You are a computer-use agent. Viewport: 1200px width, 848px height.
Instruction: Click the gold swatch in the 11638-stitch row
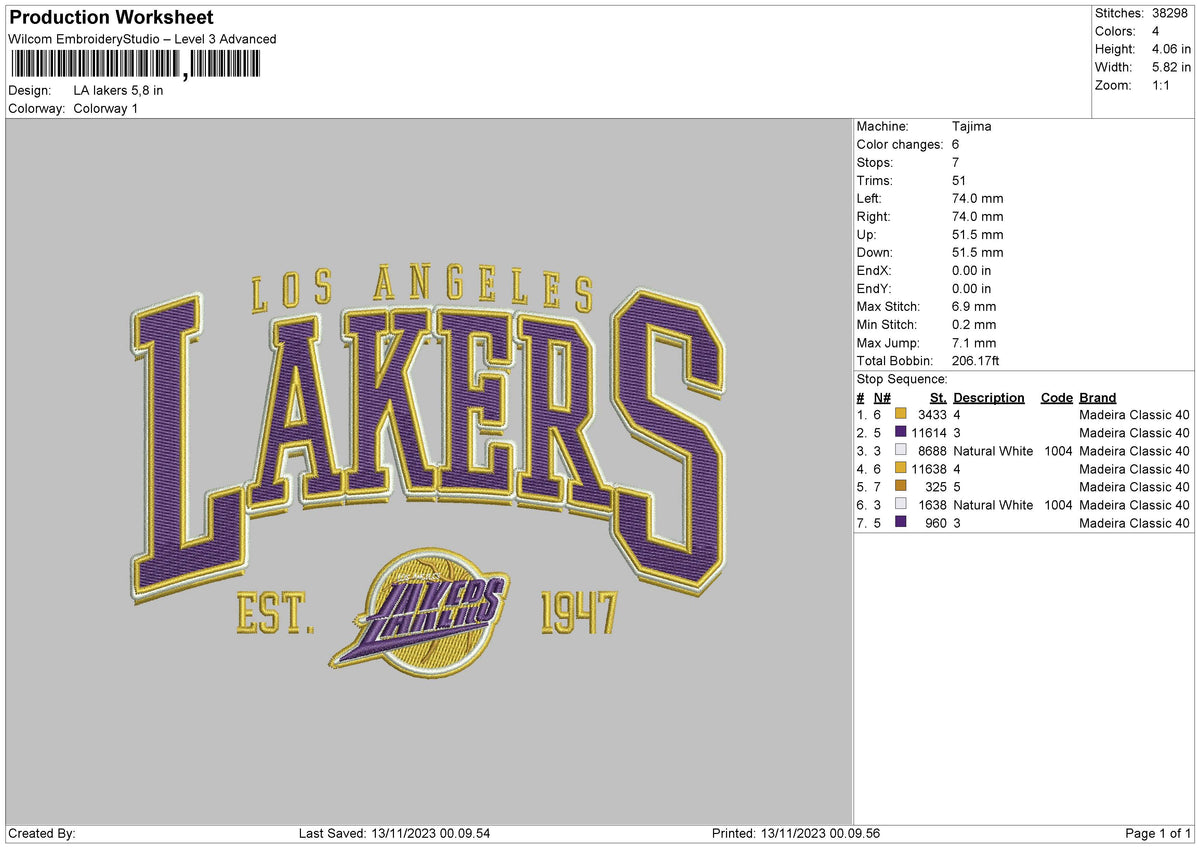pos(901,469)
